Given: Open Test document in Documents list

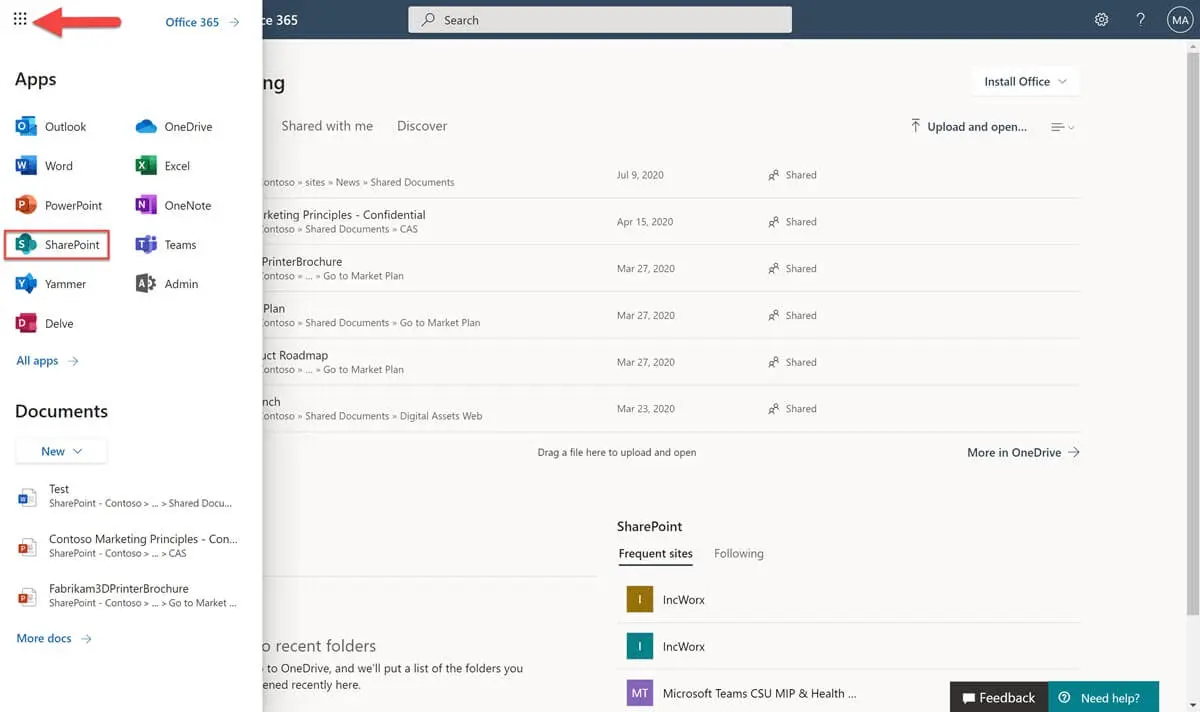Looking at the screenshot, I should (x=128, y=496).
